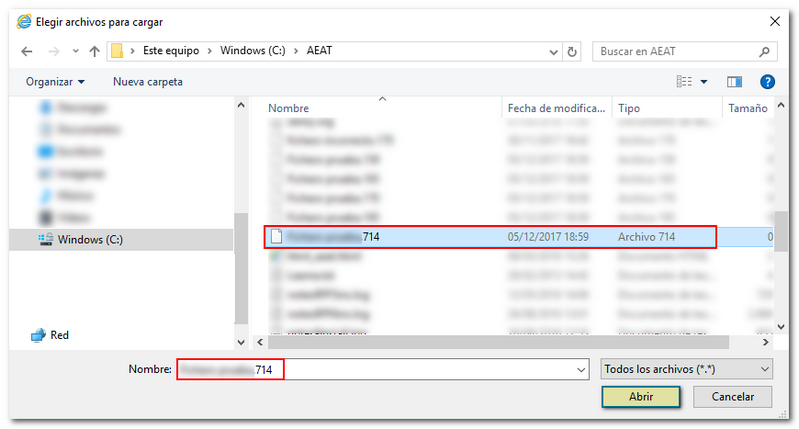Image resolution: width=799 pixels, height=429 pixels.
Task: Toggle the preview pane icon
Action: point(734,82)
